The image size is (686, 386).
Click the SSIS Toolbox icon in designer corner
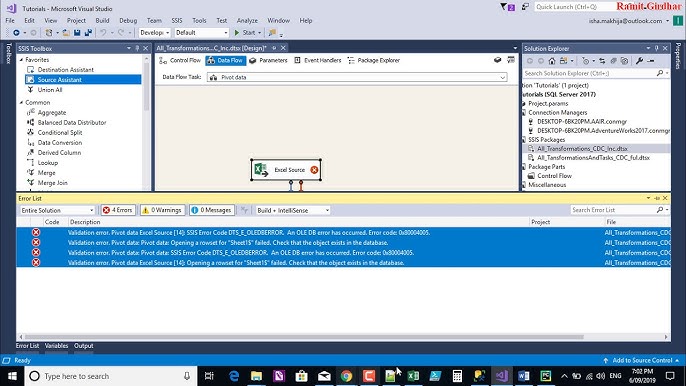pos(511,60)
